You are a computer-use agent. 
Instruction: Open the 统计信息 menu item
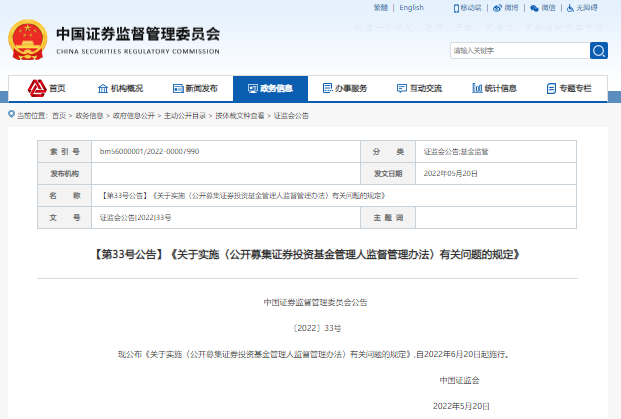pos(494,88)
